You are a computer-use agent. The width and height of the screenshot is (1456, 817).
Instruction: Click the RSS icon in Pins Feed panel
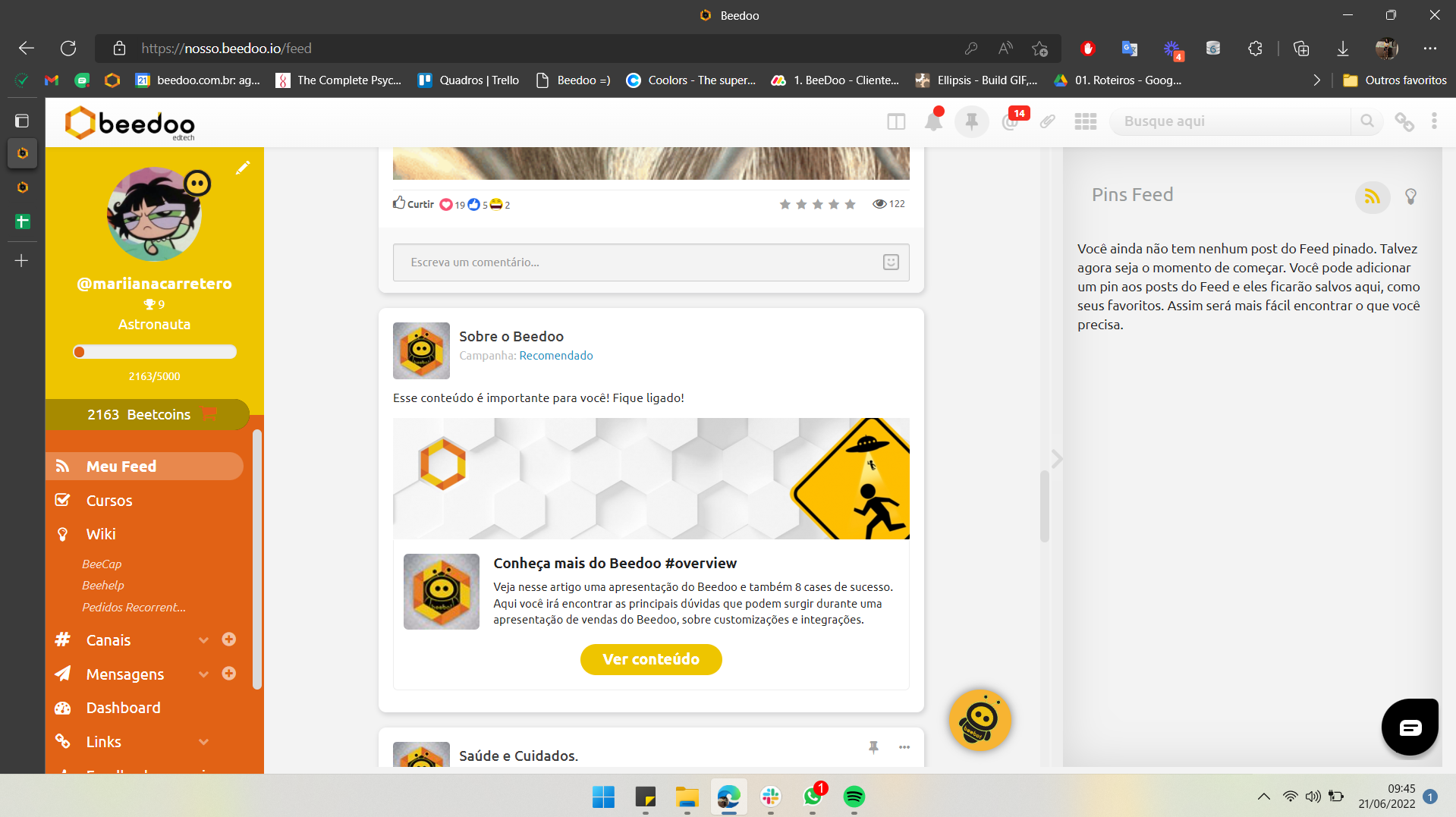1373,197
